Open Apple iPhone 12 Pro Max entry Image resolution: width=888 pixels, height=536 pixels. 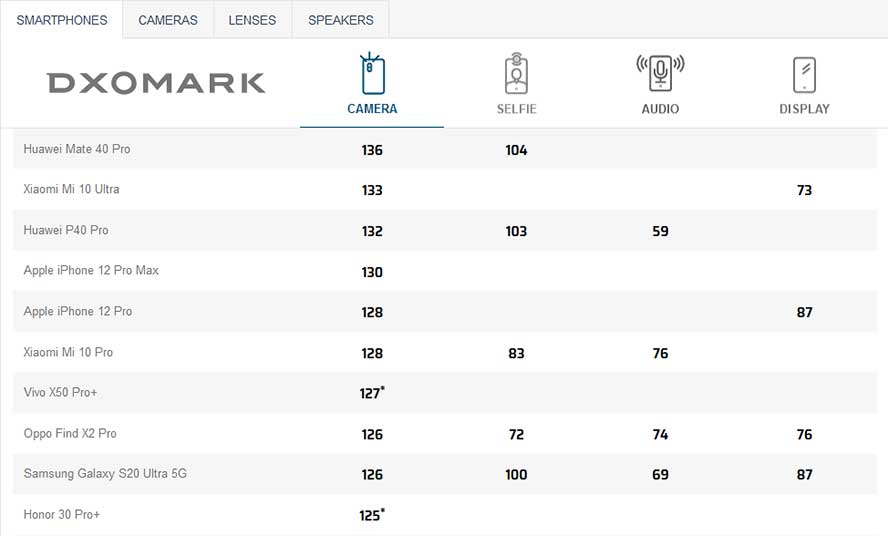pos(91,270)
